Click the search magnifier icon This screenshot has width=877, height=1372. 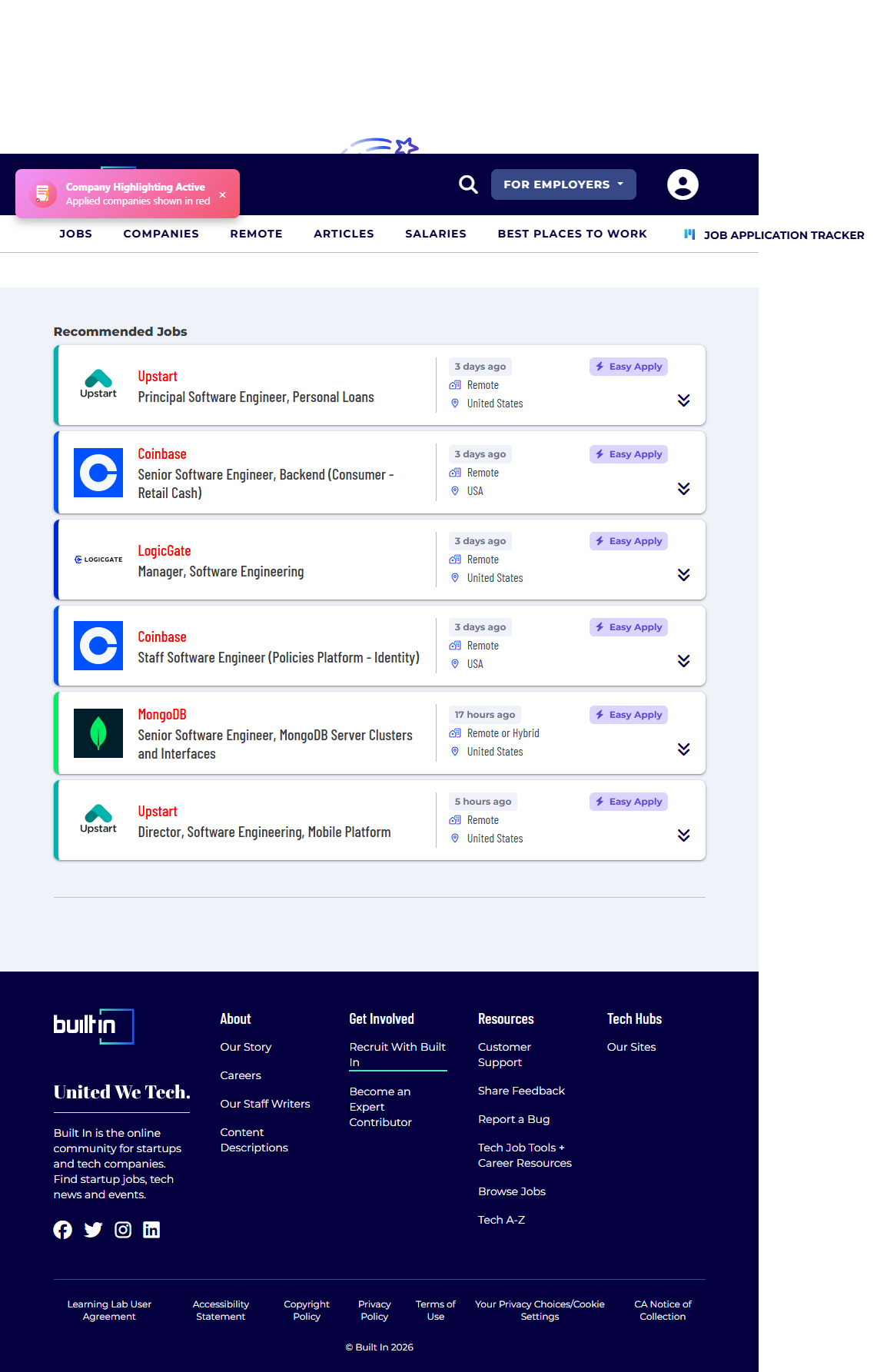(468, 184)
